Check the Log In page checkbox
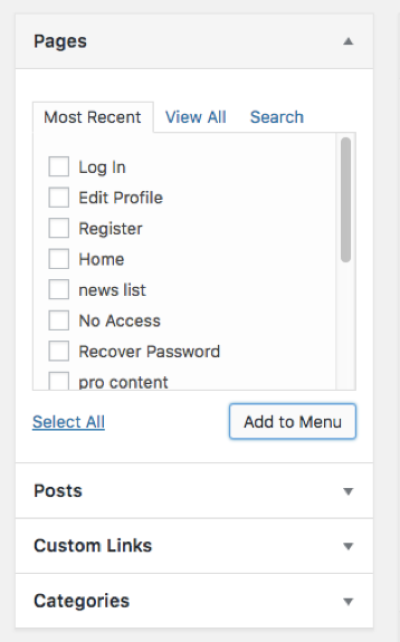 coord(59,167)
